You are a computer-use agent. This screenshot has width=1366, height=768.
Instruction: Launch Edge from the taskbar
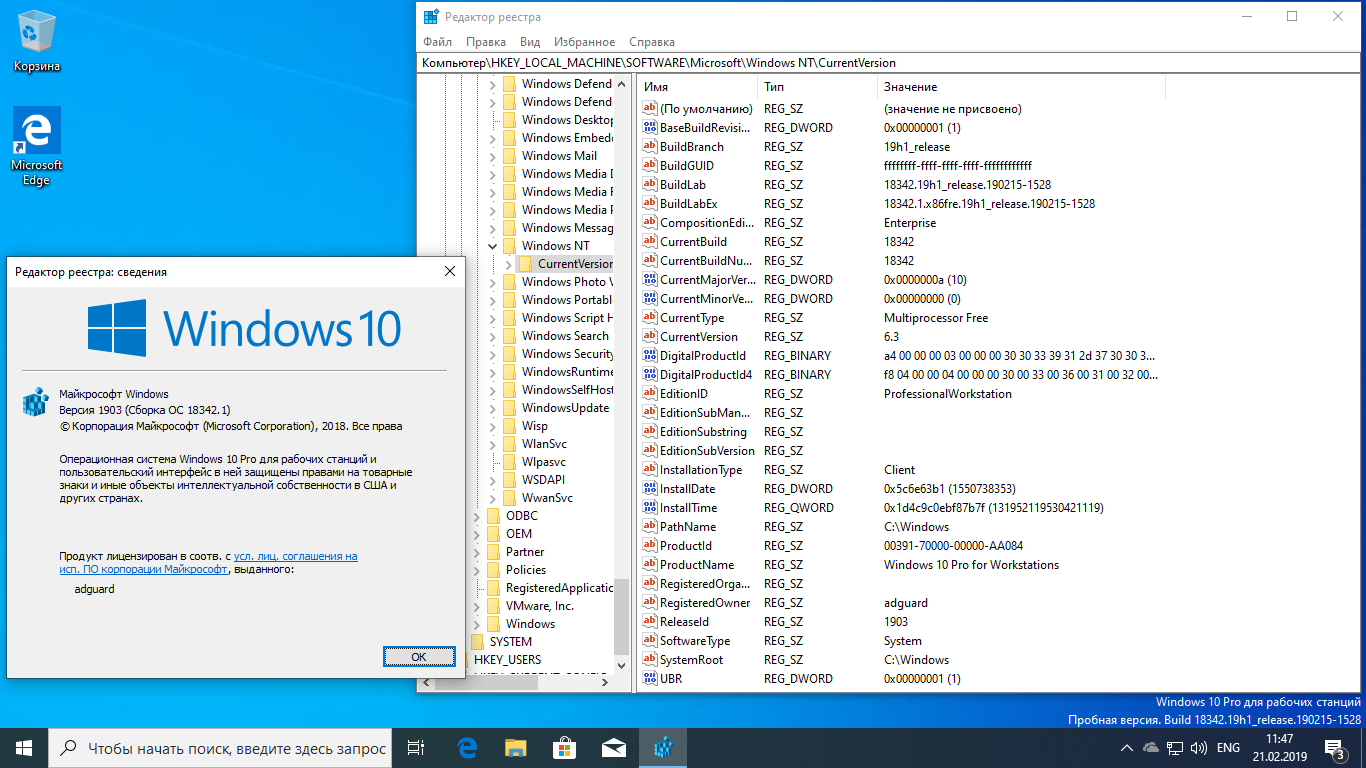(467, 748)
